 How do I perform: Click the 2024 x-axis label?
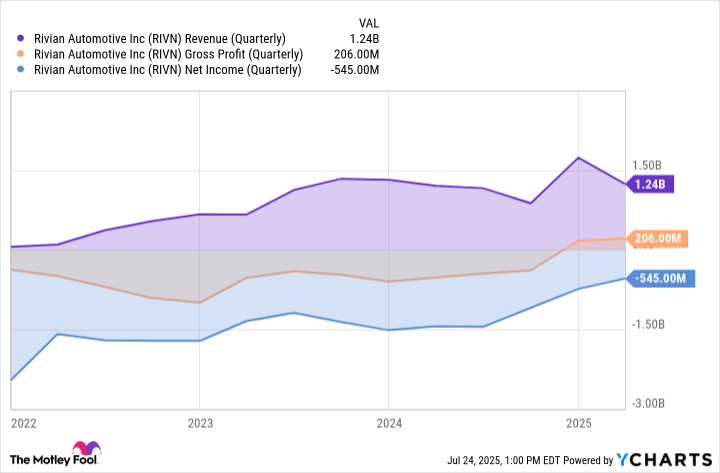(x=389, y=423)
